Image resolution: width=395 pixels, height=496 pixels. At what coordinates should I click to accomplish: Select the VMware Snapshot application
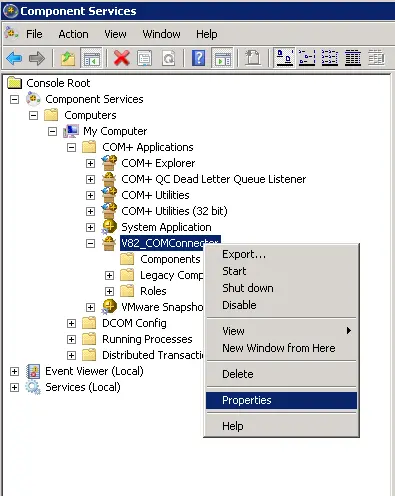click(x=162, y=307)
